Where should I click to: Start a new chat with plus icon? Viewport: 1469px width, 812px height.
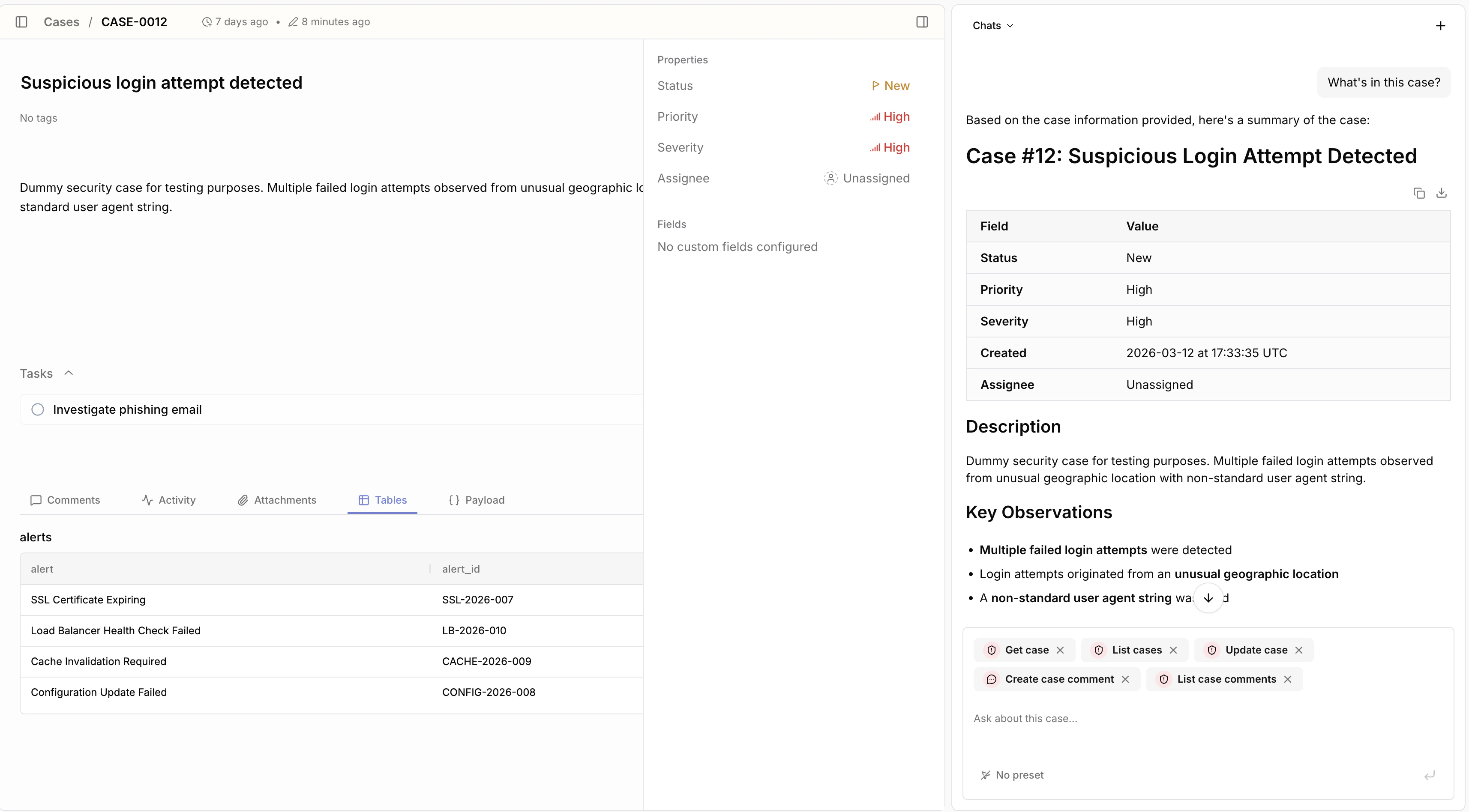click(1440, 26)
